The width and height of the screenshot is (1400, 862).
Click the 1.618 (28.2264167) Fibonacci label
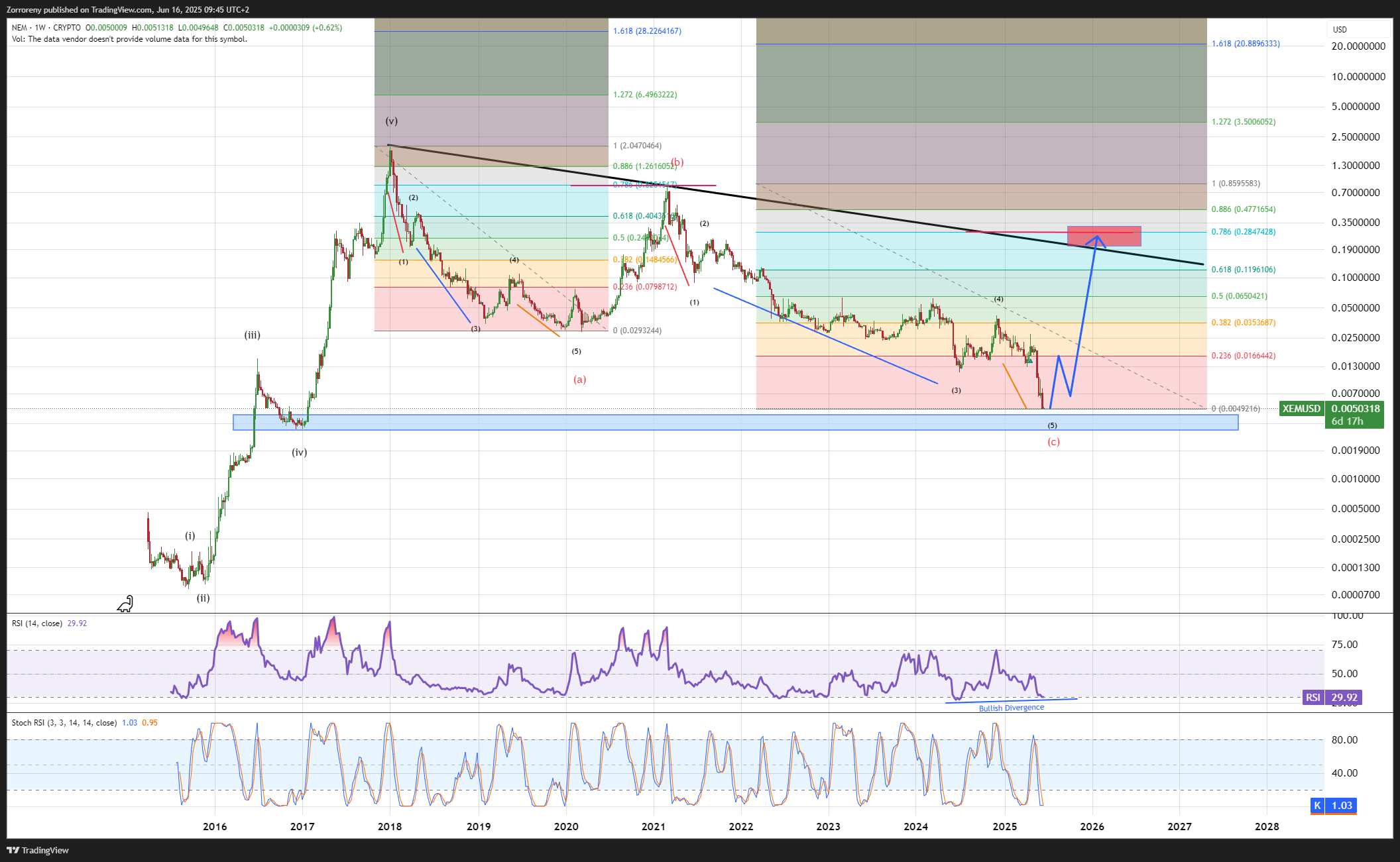point(647,31)
